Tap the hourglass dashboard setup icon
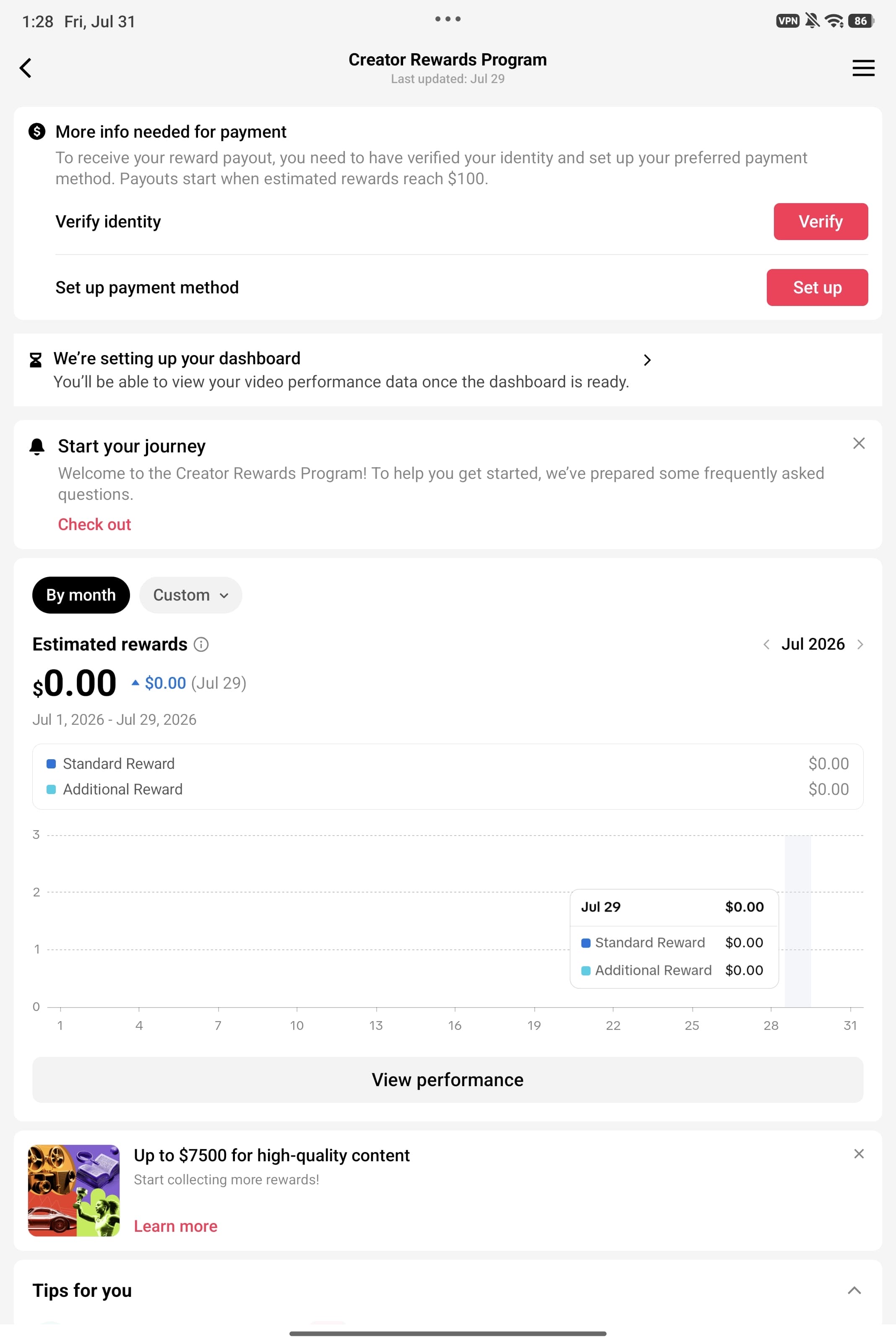Image resolution: width=896 pixels, height=1343 pixels. (35, 360)
